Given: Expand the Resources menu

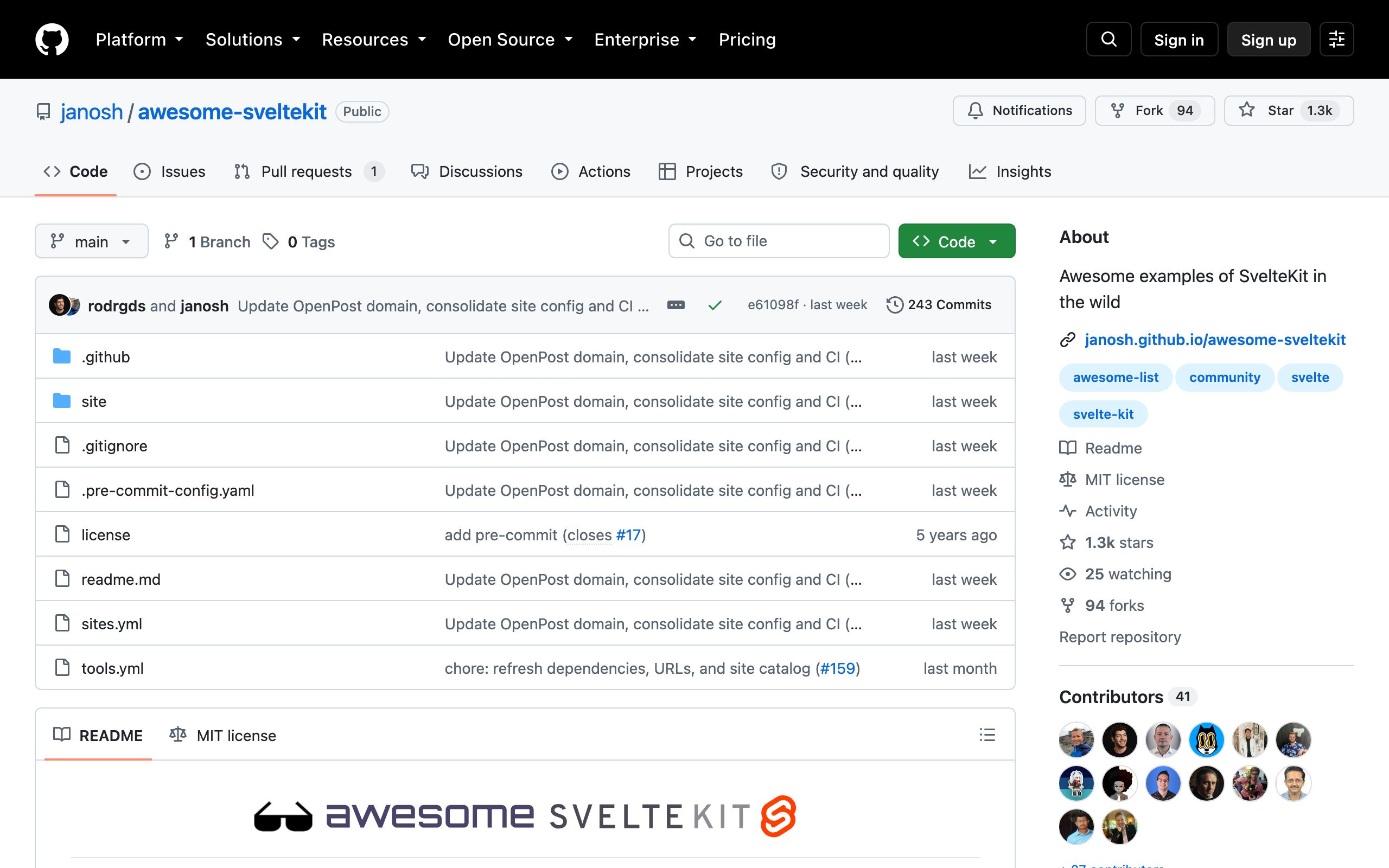Looking at the screenshot, I should click(374, 40).
